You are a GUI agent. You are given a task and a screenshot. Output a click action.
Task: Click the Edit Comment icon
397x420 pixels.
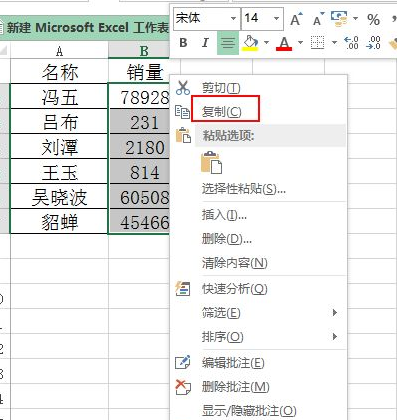pyautogui.click(x=183, y=362)
